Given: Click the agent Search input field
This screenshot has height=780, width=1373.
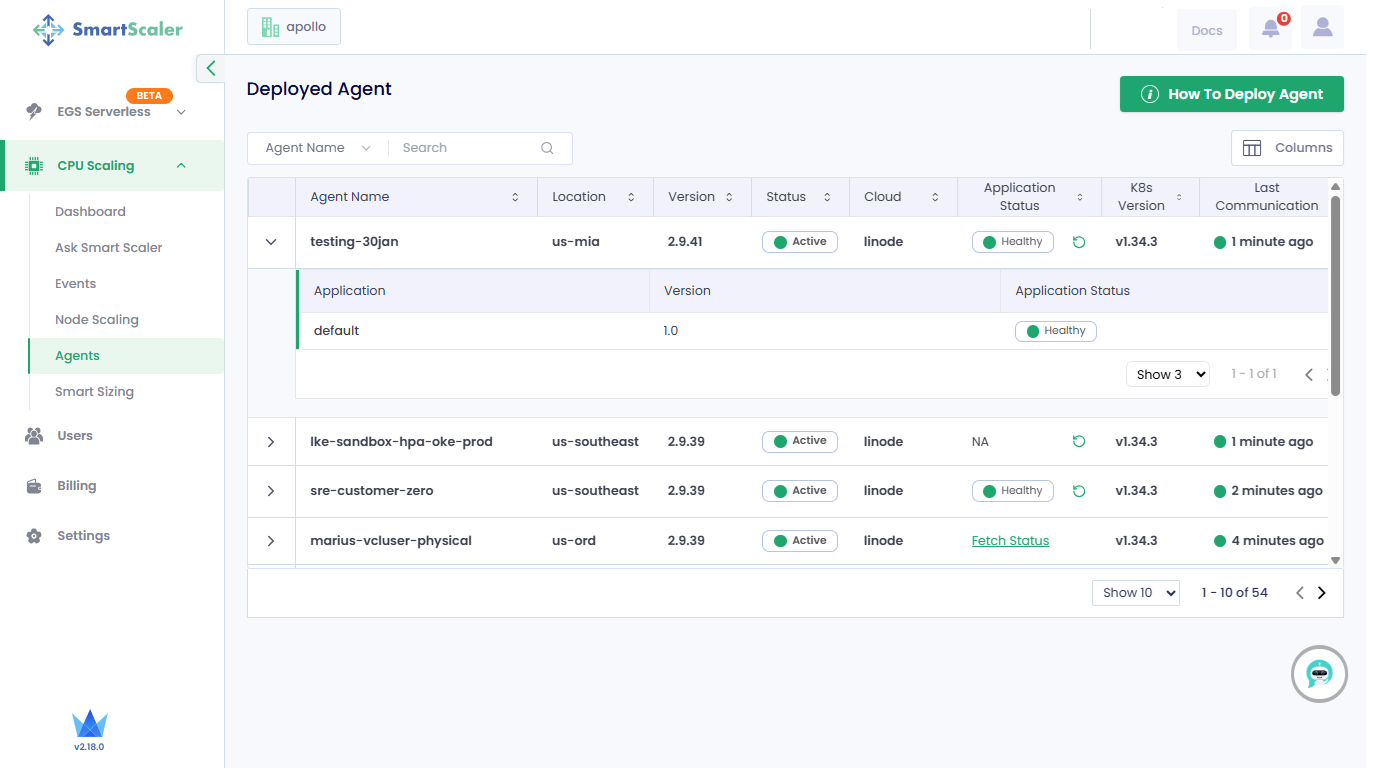Looking at the screenshot, I should click(465, 148).
